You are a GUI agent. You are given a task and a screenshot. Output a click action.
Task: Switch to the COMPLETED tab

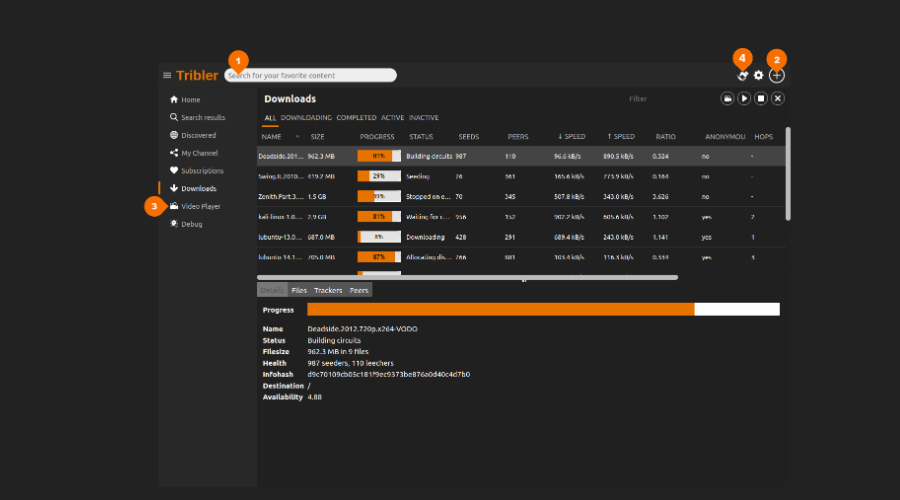(x=356, y=118)
